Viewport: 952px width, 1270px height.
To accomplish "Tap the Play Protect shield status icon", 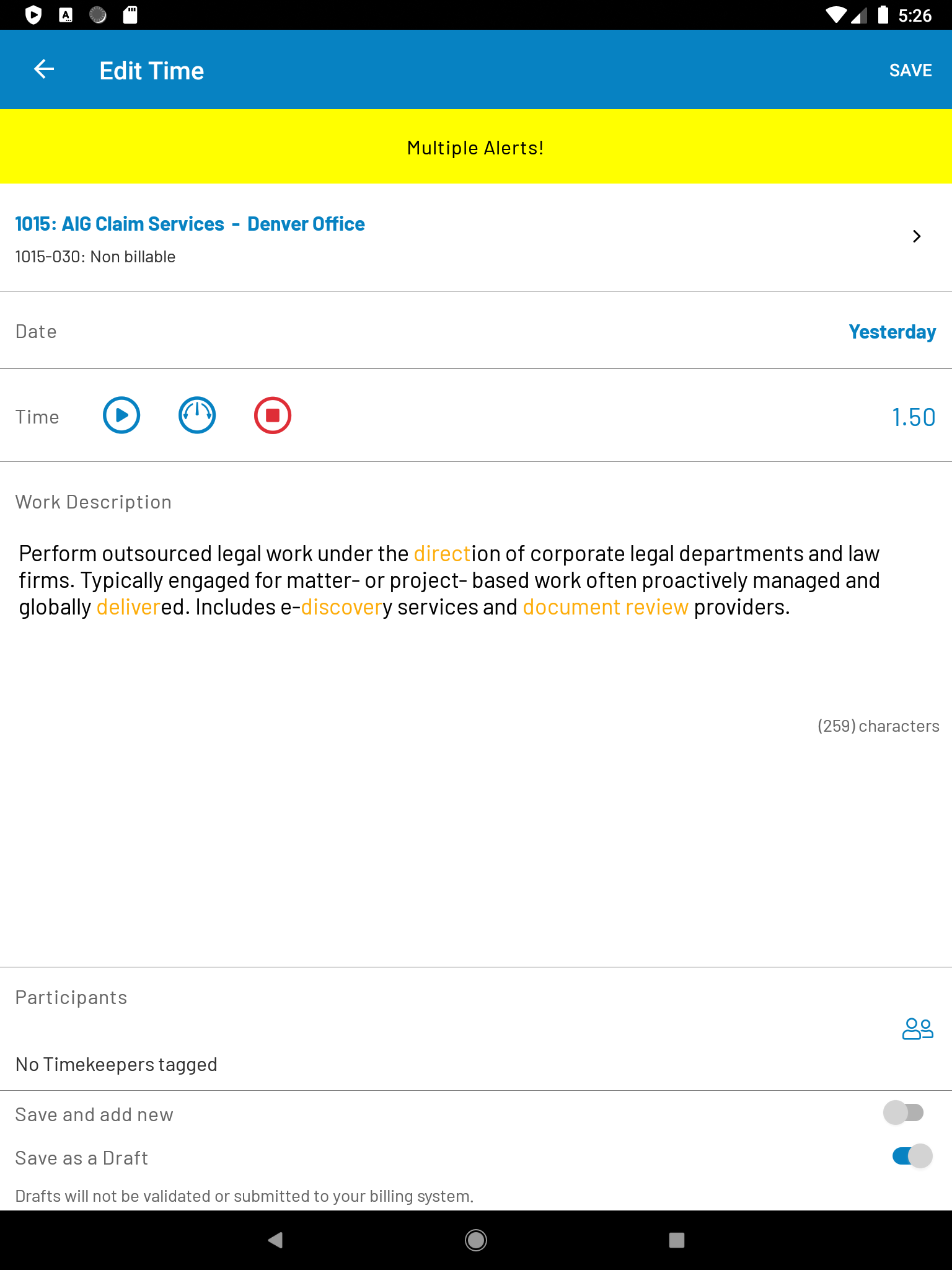I will [33, 15].
